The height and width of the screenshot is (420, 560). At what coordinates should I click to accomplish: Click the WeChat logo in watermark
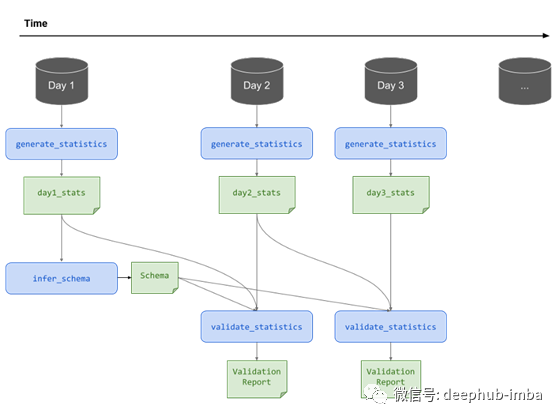[x=376, y=395]
